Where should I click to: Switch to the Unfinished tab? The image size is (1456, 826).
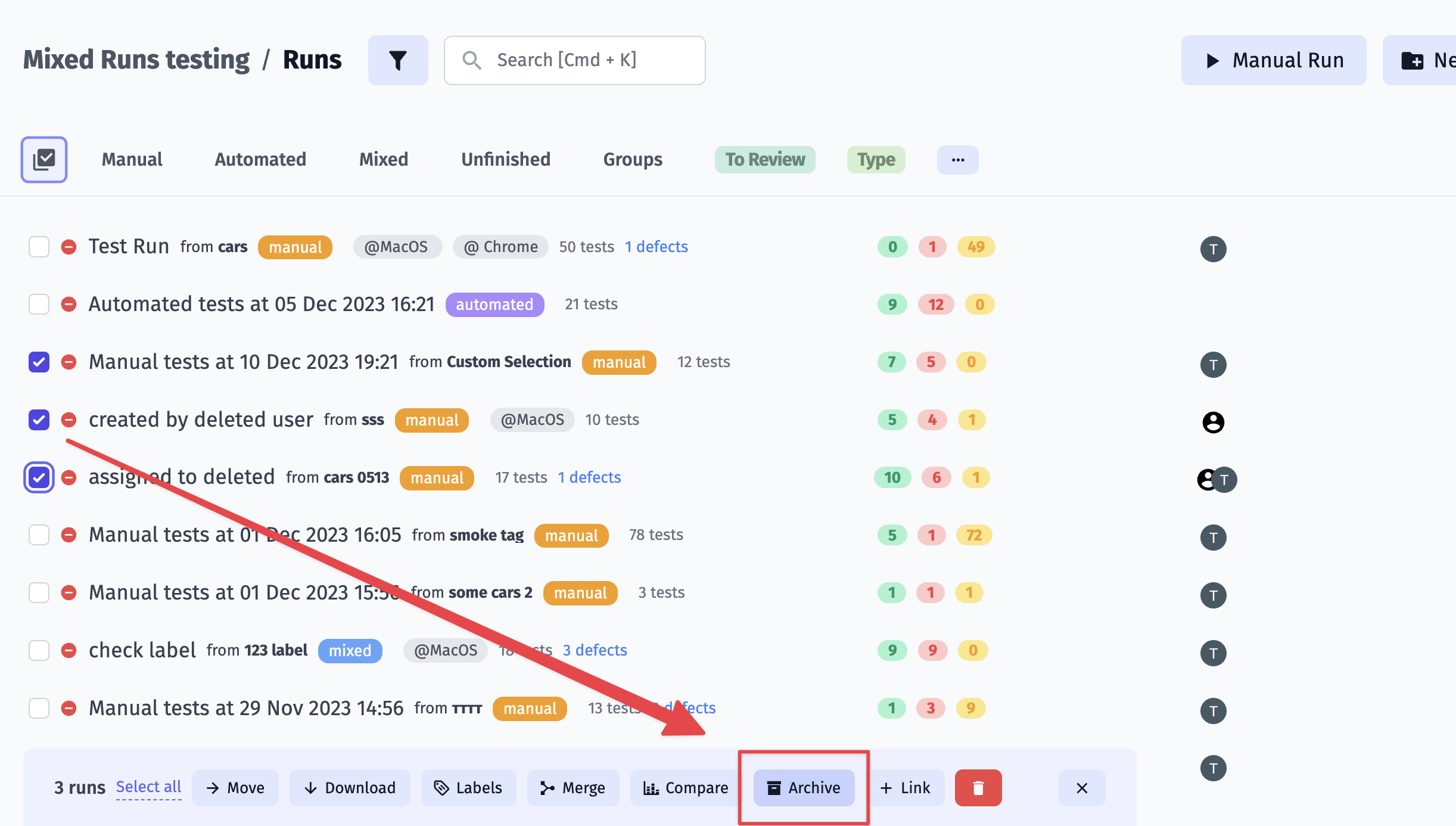506,160
